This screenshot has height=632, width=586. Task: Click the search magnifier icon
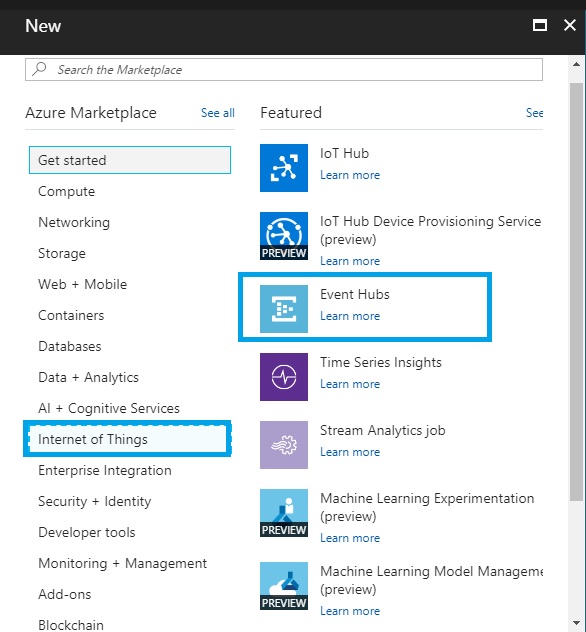tap(39, 69)
